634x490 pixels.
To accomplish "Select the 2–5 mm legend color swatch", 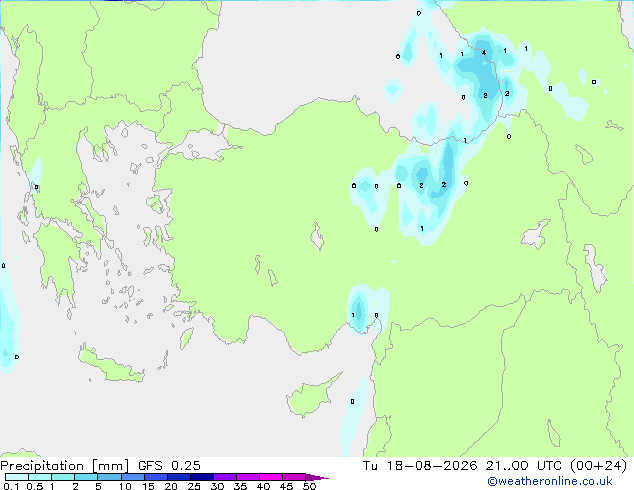I will tap(86, 477).
